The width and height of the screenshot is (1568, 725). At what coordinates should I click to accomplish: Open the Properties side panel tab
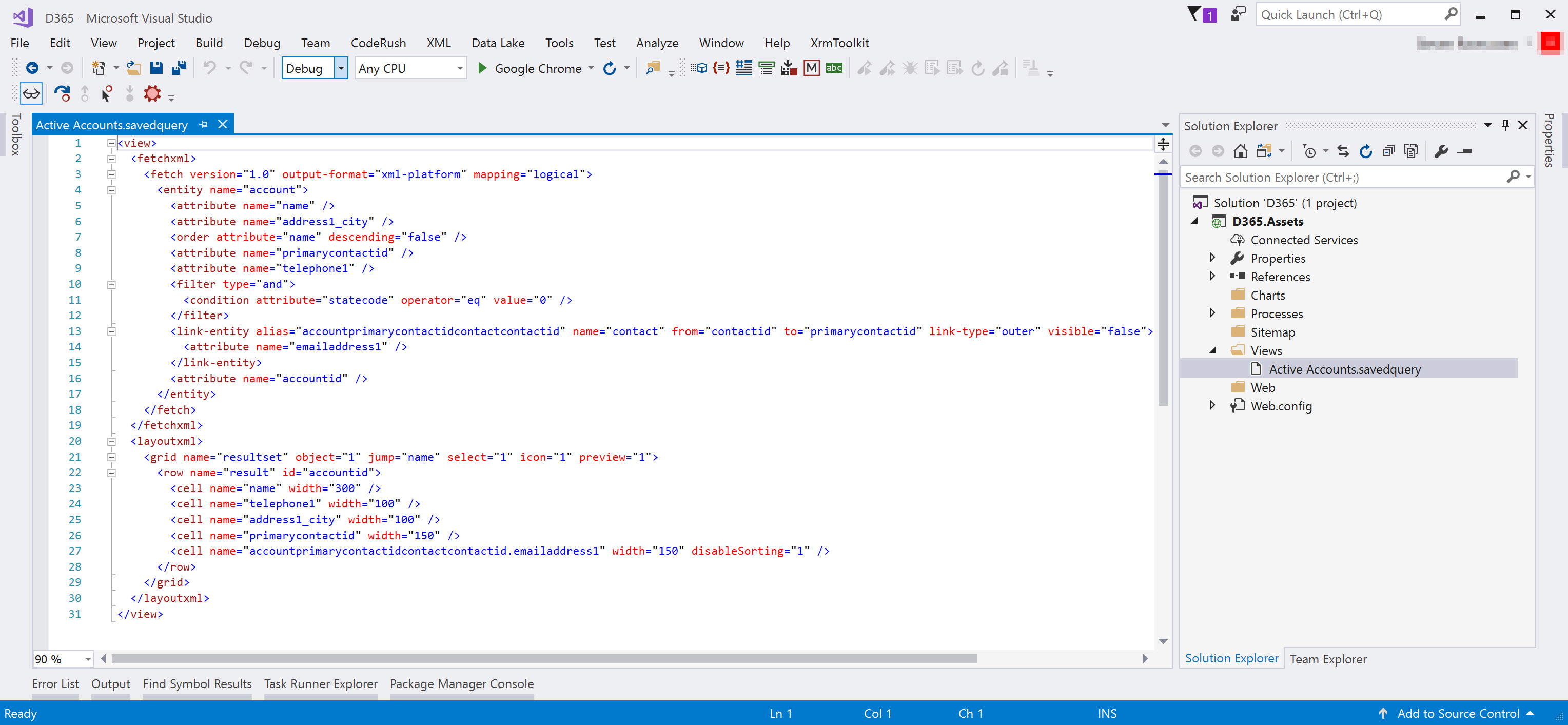1549,140
